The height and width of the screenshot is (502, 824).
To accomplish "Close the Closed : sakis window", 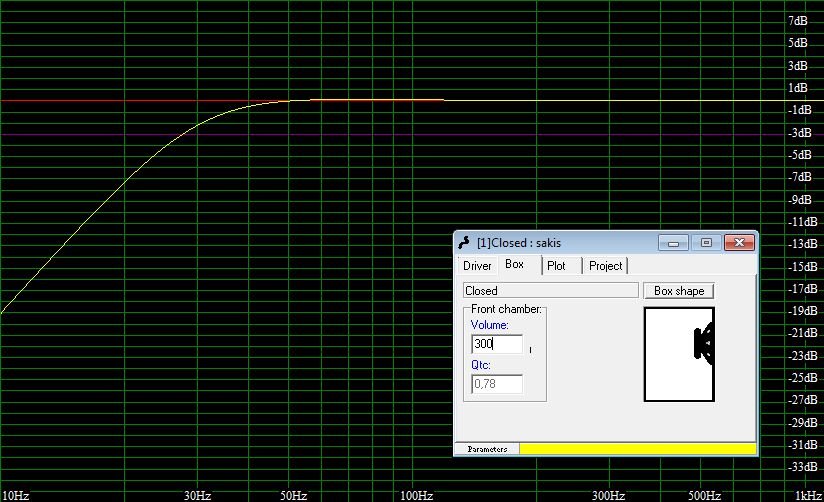I will pyautogui.click(x=739, y=243).
